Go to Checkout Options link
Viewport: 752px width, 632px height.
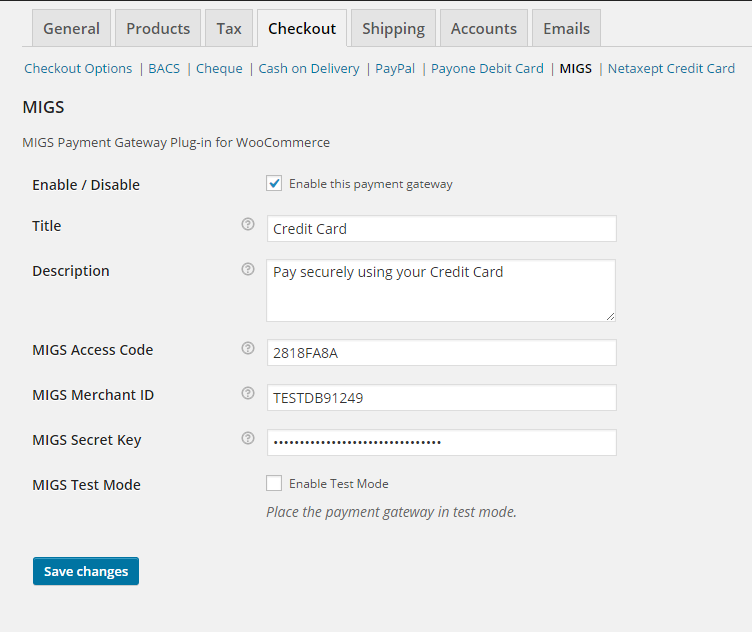[x=78, y=69]
